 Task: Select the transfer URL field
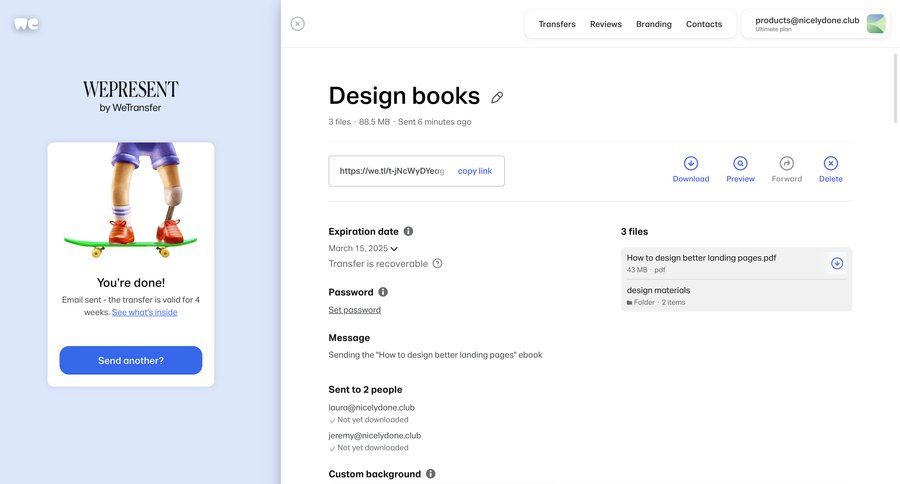(x=392, y=171)
